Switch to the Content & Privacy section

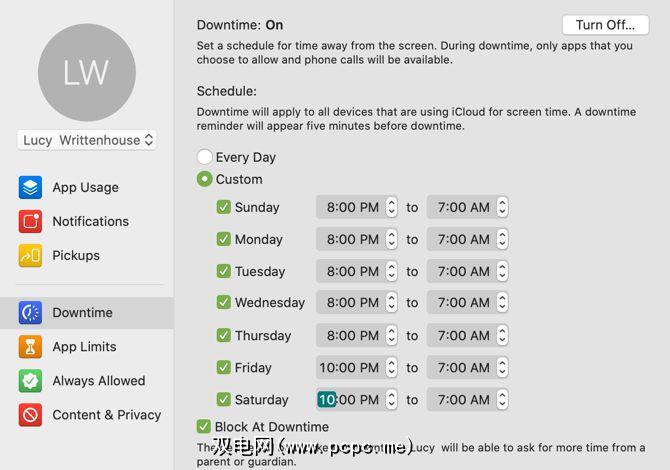pos(106,415)
